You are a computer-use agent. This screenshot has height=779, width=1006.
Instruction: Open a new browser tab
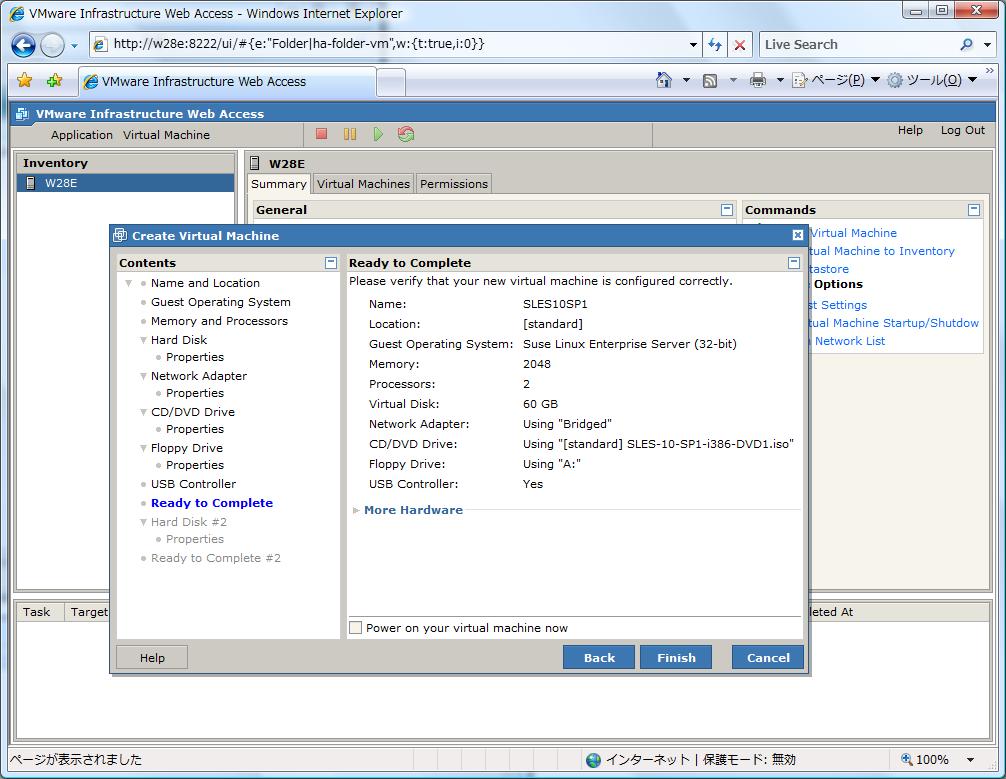[x=391, y=82]
